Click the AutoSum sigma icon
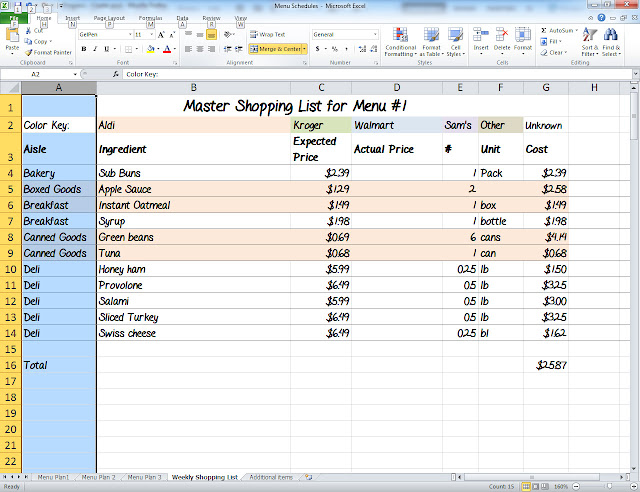This screenshot has height=492, width=640. [544, 31]
